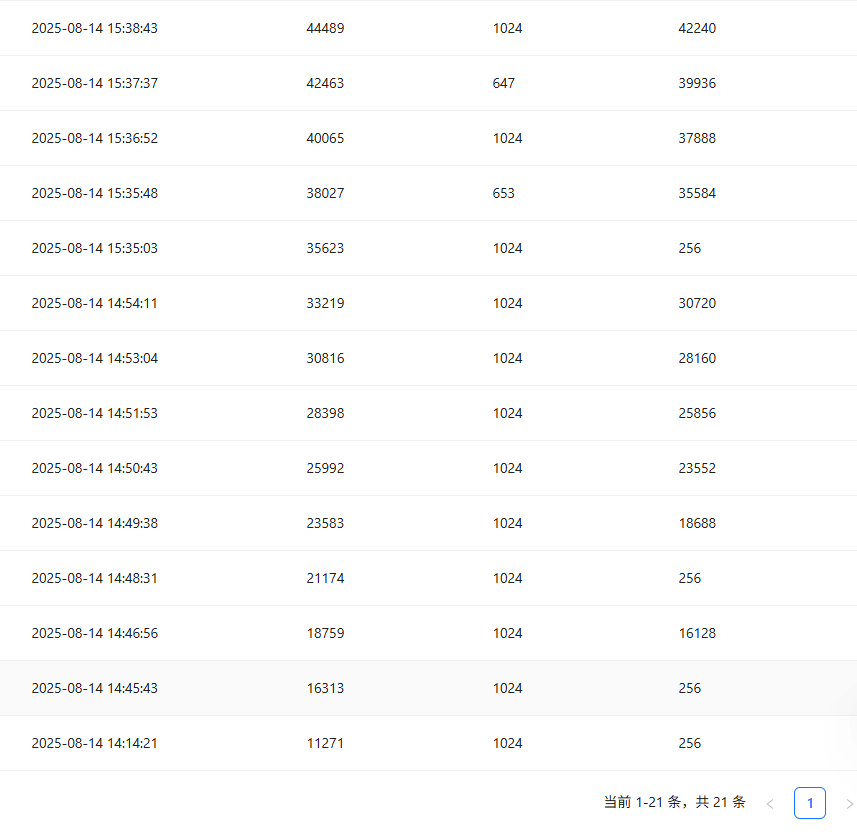Click the pagination total count text
The width and height of the screenshot is (857, 832).
[x=675, y=802]
